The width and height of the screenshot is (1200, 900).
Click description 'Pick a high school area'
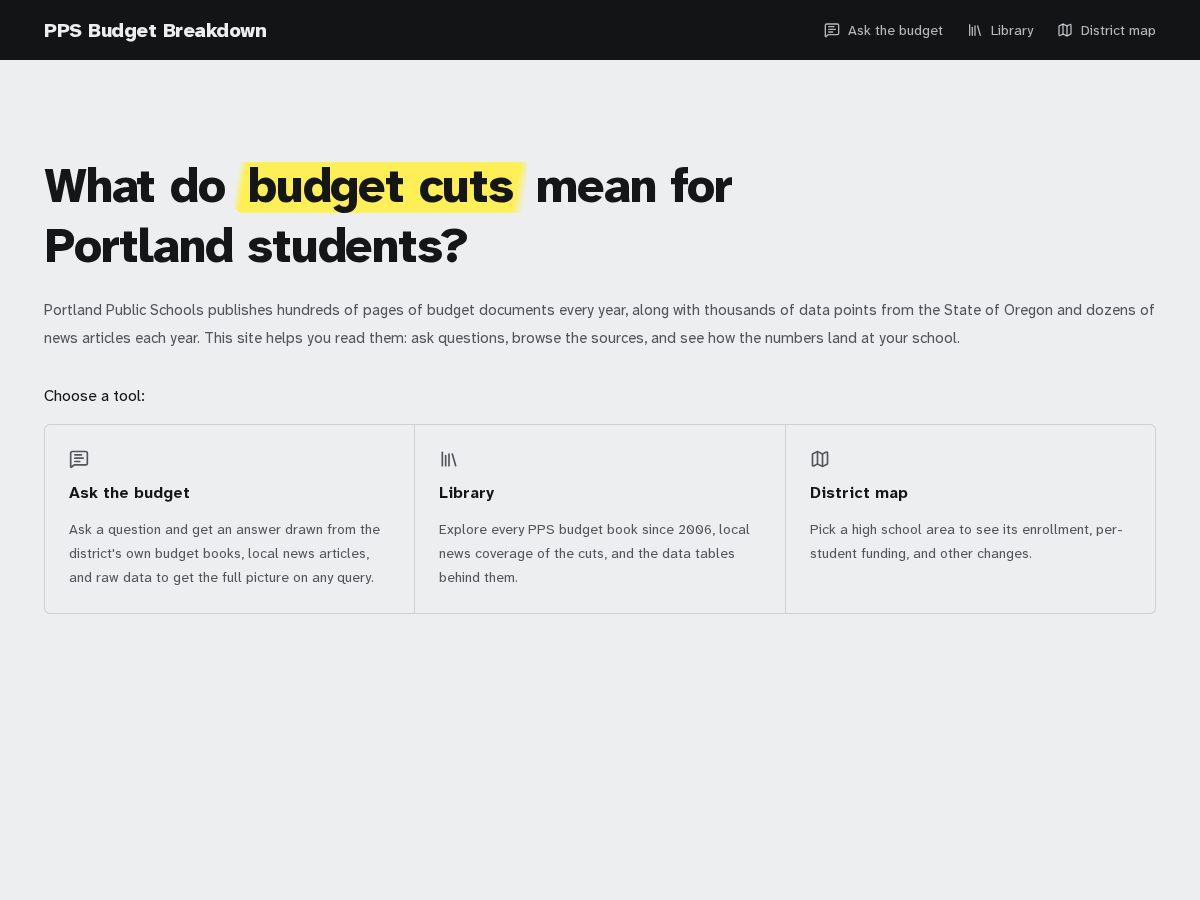(x=966, y=541)
